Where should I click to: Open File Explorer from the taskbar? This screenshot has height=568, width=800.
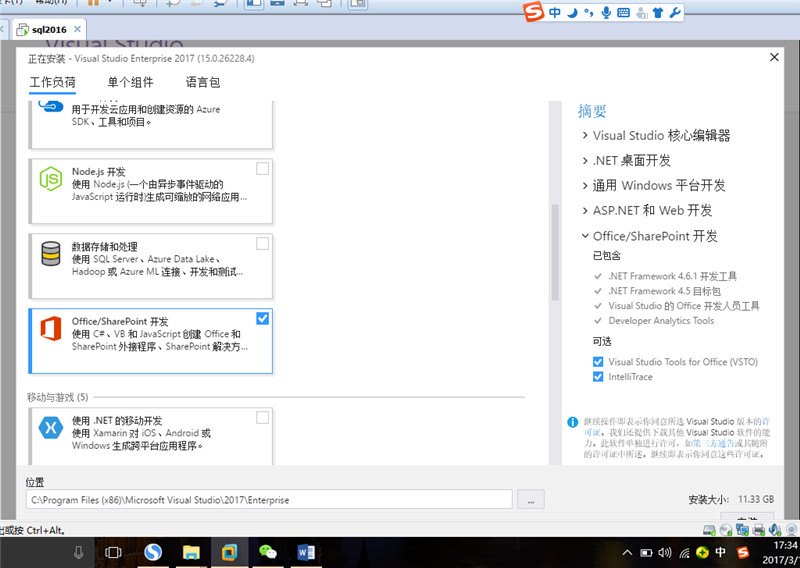click(x=191, y=552)
